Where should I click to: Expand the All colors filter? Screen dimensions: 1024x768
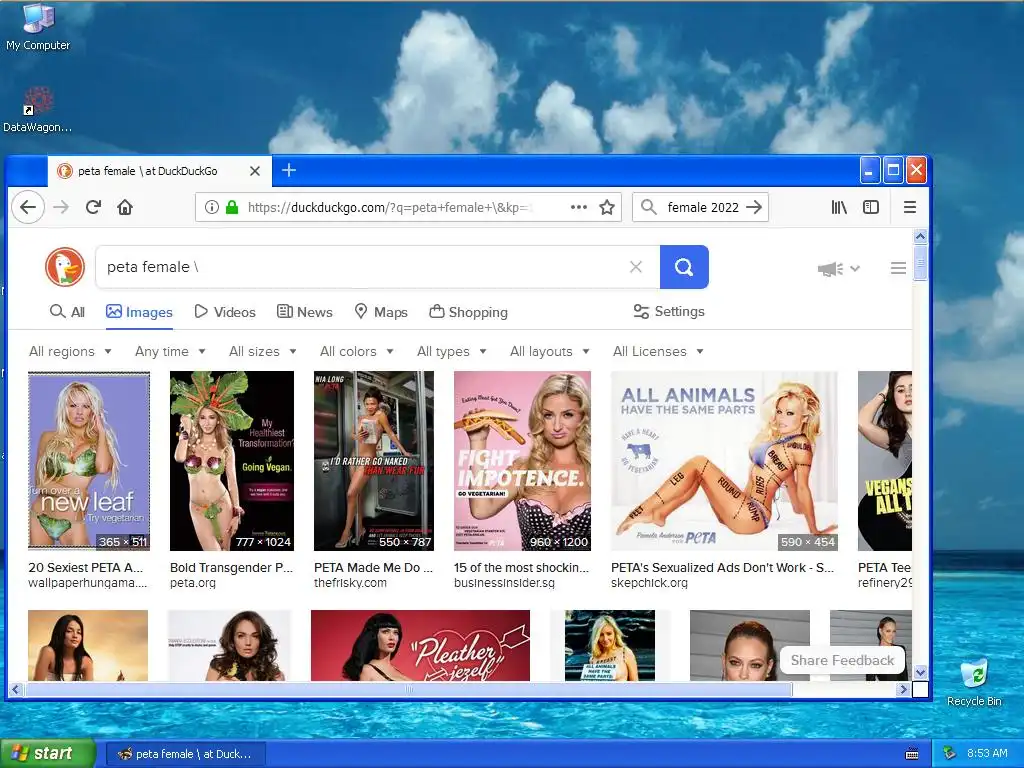tap(357, 351)
